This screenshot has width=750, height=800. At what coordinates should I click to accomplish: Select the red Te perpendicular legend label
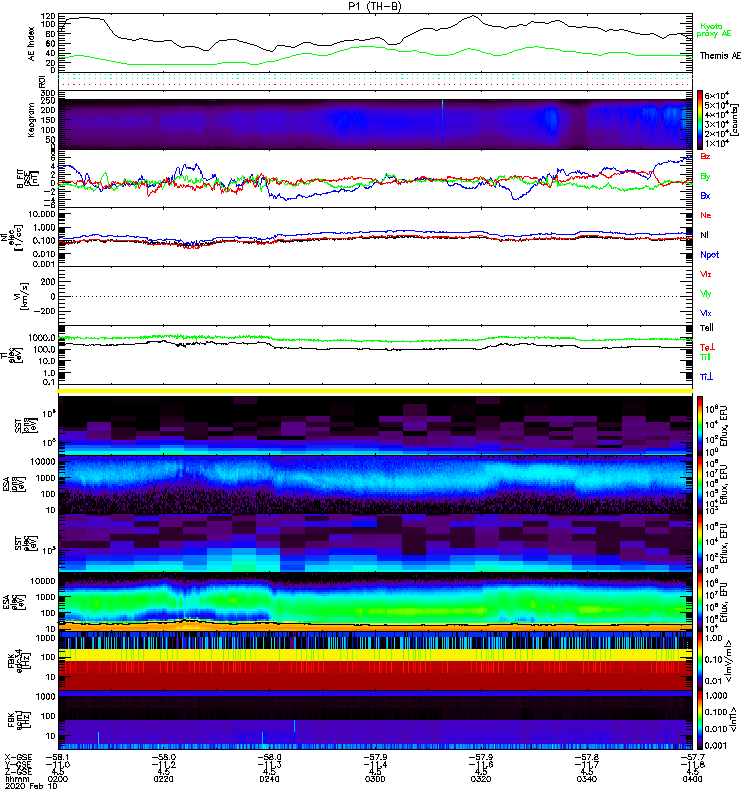707,347
